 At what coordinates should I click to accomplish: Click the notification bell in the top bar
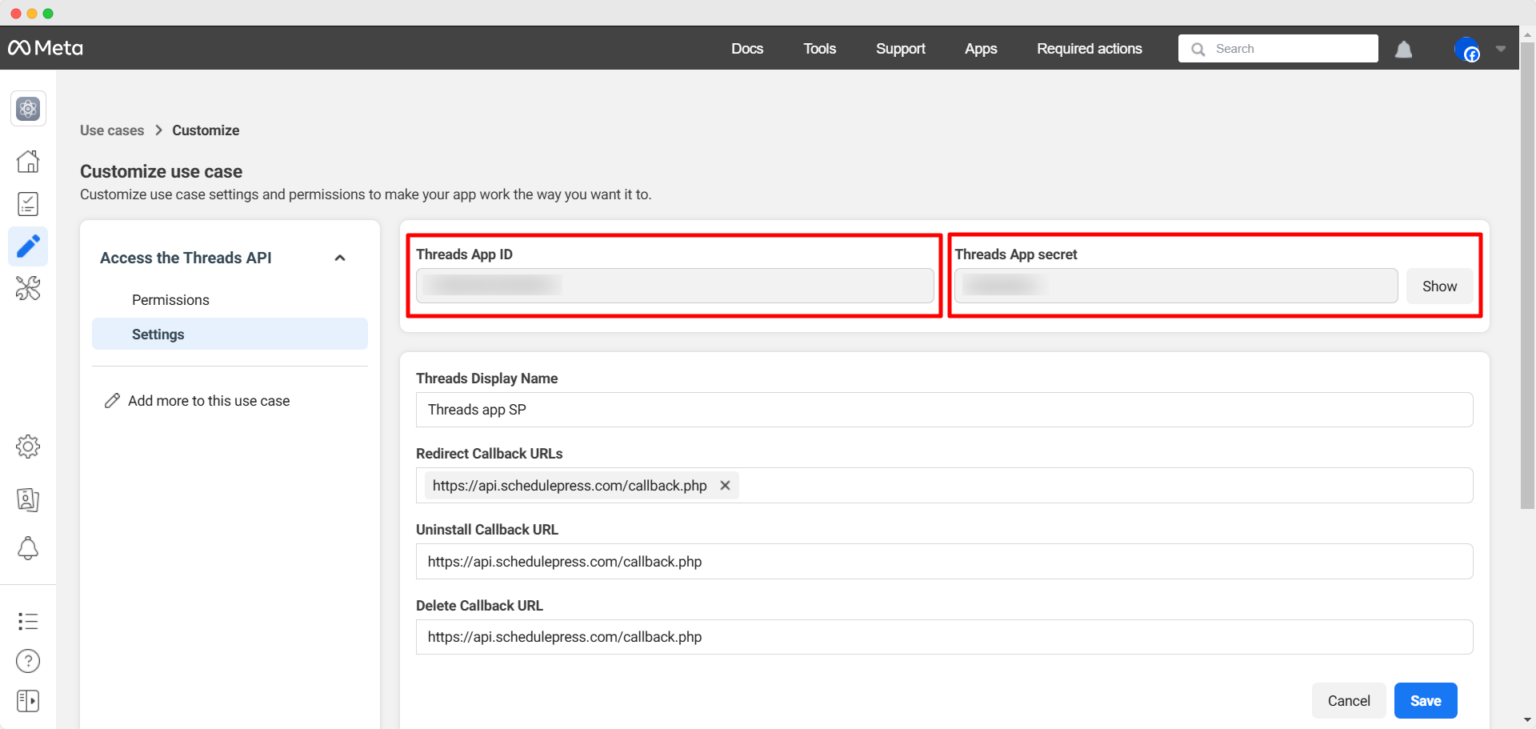coord(1403,47)
